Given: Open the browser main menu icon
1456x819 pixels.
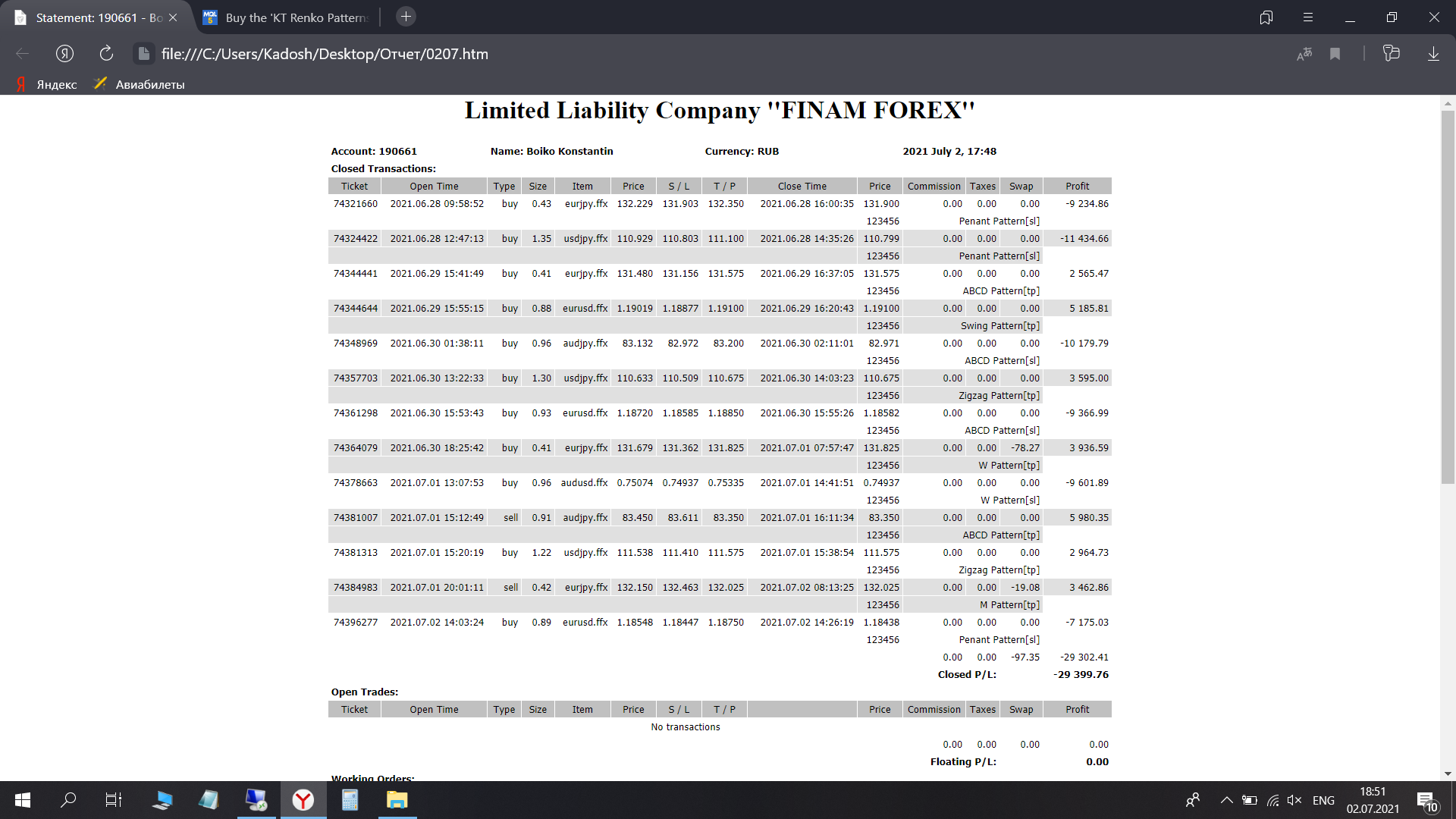Looking at the screenshot, I should pyautogui.click(x=1308, y=17).
